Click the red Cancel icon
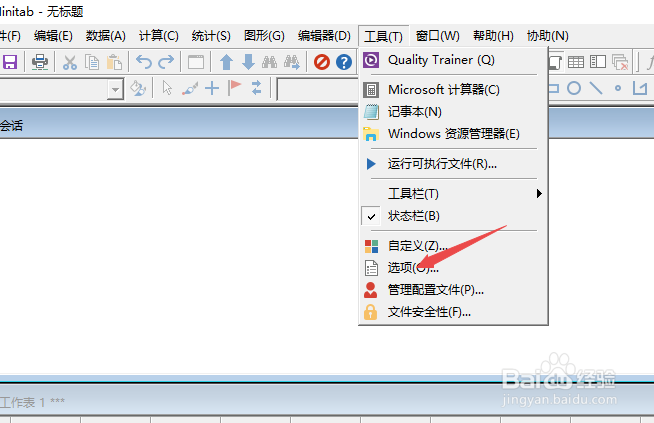The height and width of the screenshot is (423, 654). pos(322,62)
